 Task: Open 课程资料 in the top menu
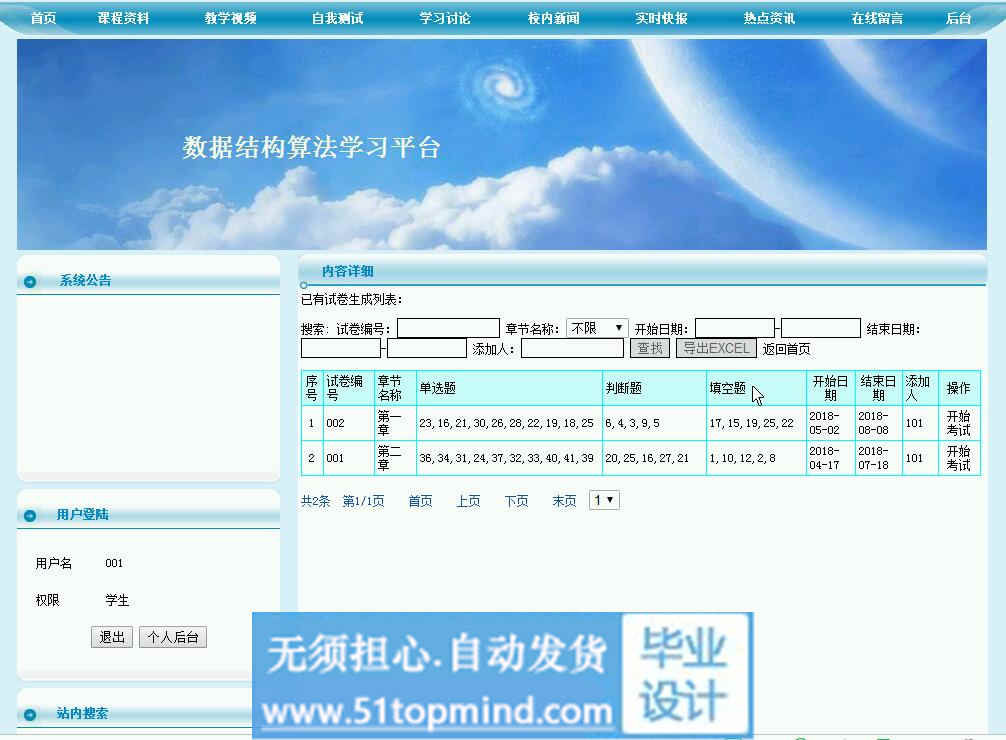[x=123, y=18]
